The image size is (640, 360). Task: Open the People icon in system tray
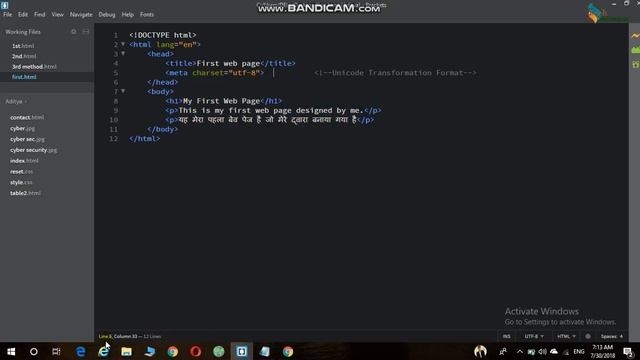[x=503, y=351]
